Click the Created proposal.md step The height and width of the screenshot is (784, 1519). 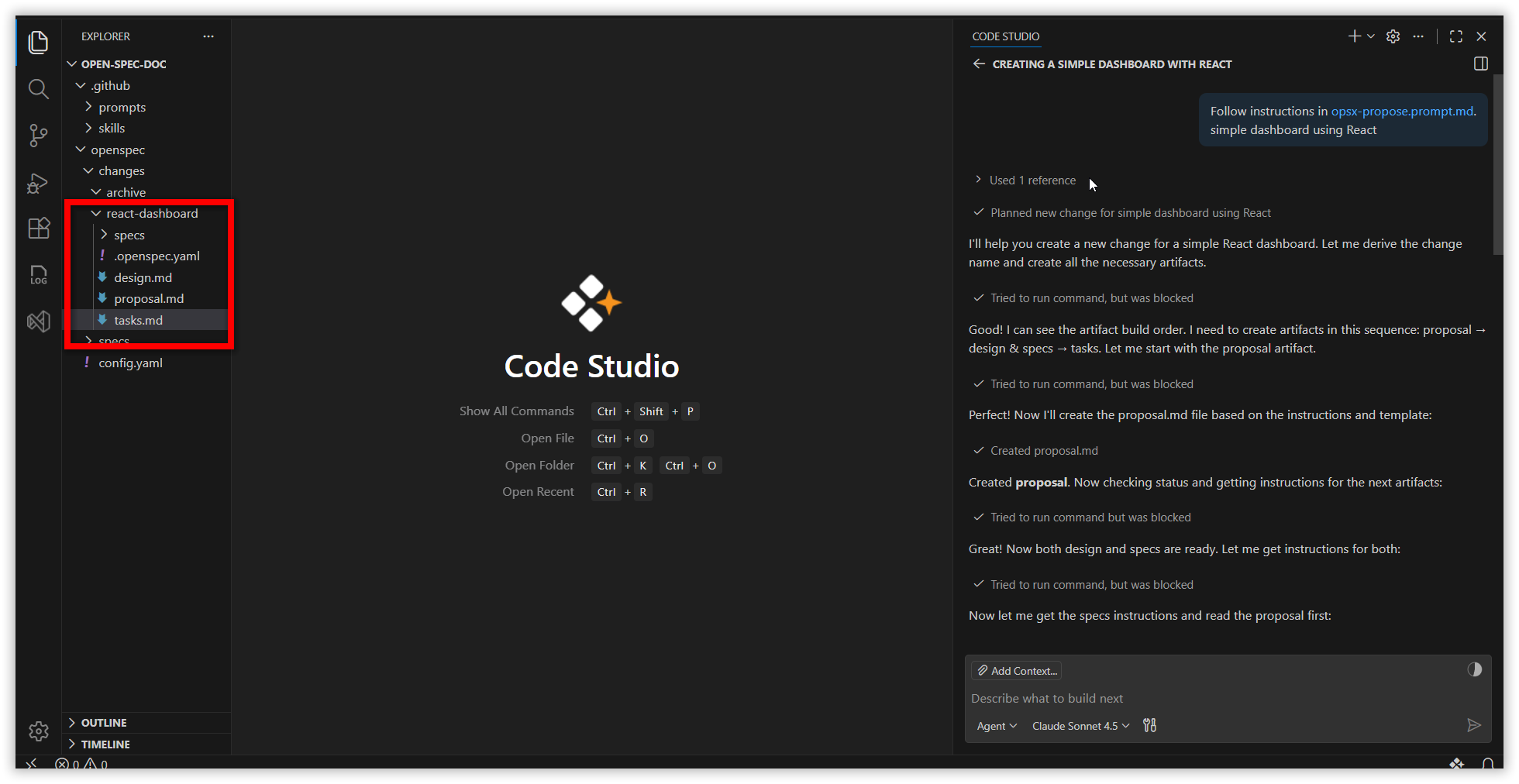(x=1035, y=450)
